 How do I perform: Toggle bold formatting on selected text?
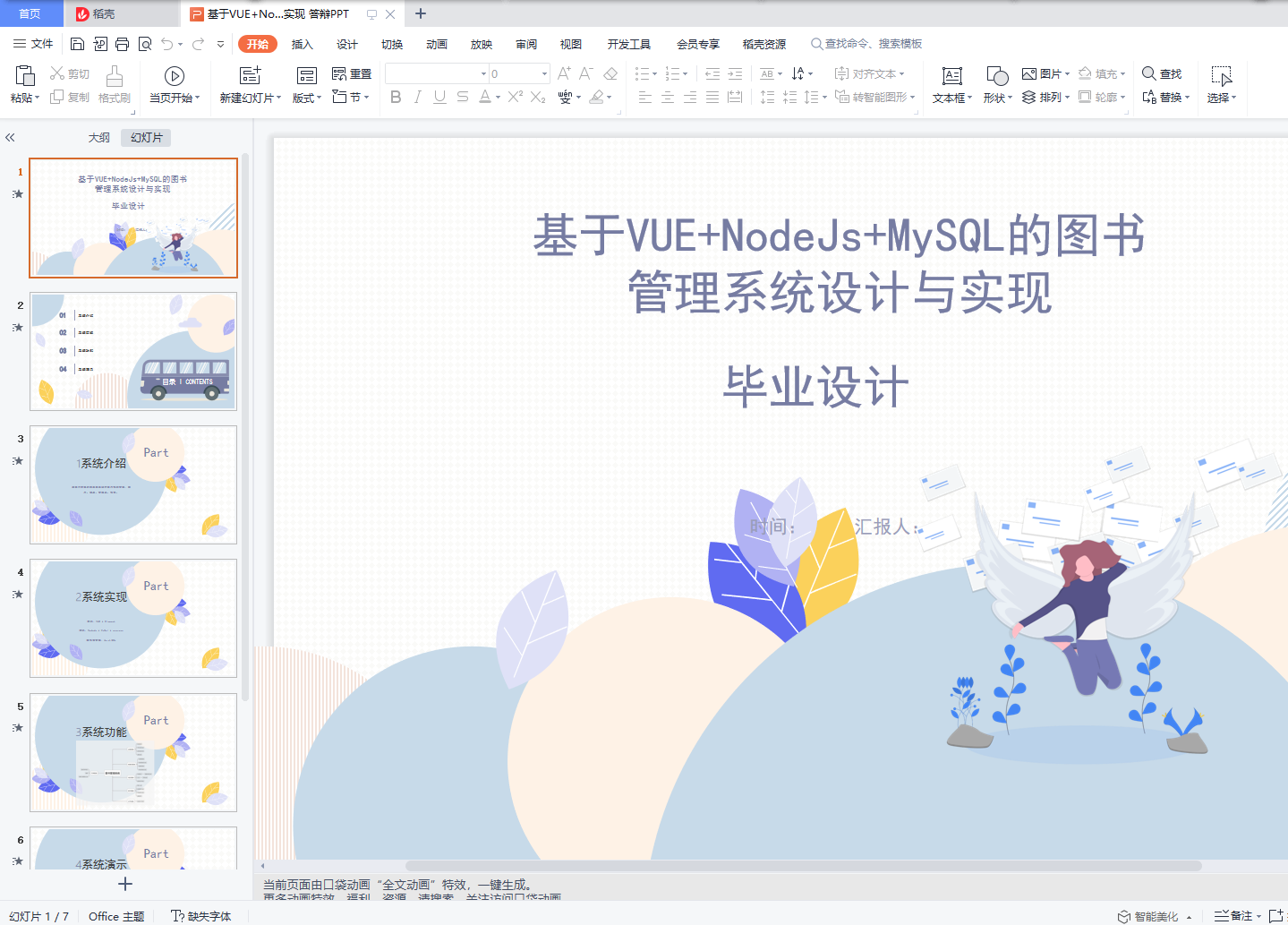click(396, 98)
